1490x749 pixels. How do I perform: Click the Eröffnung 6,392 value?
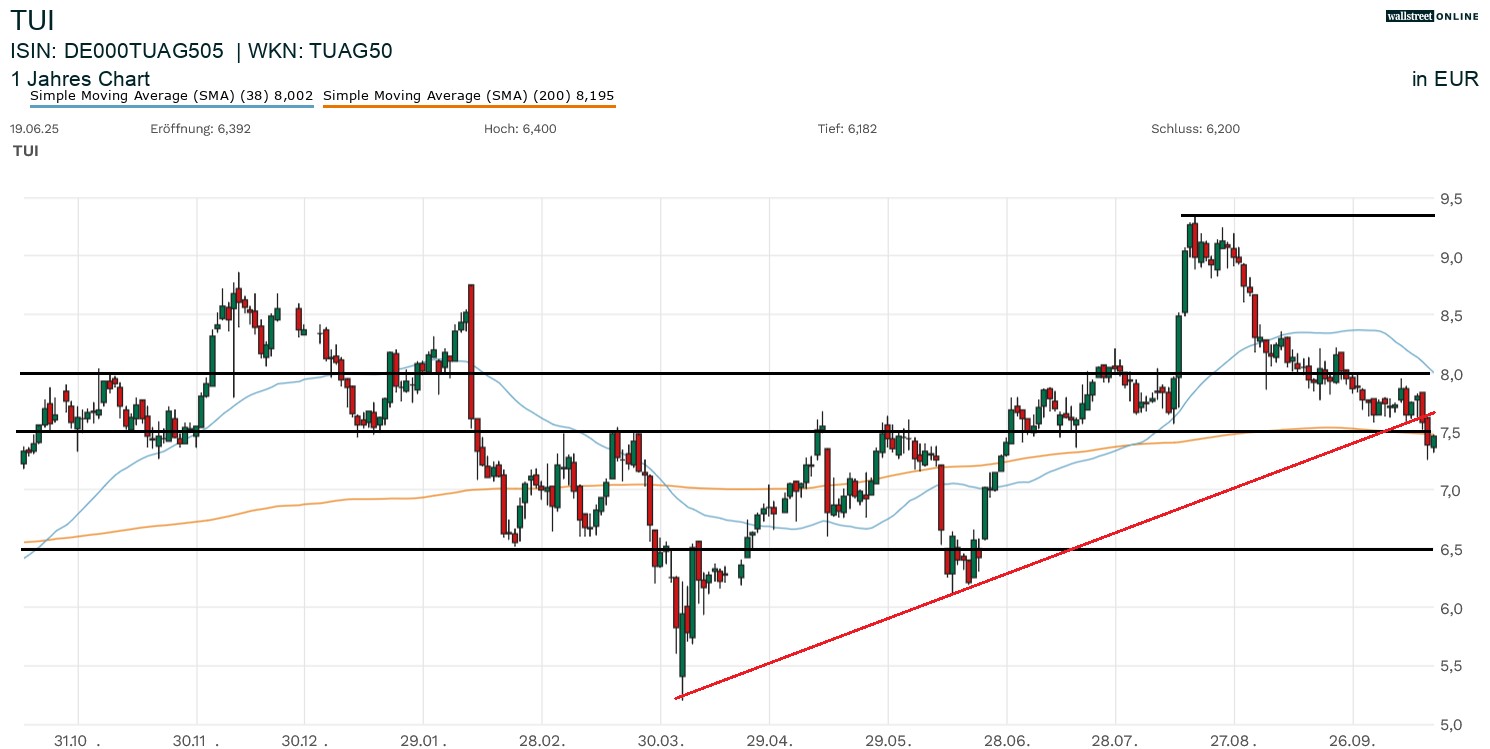(x=200, y=129)
